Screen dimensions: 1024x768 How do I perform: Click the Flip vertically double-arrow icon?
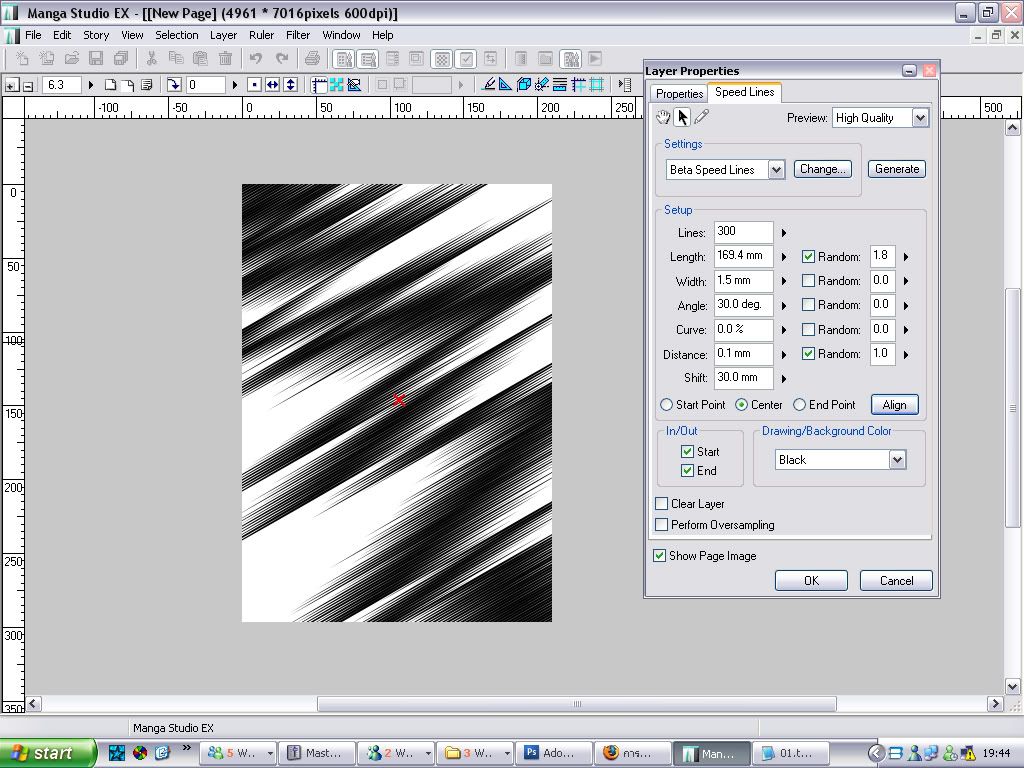pyautogui.click(x=291, y=84)
